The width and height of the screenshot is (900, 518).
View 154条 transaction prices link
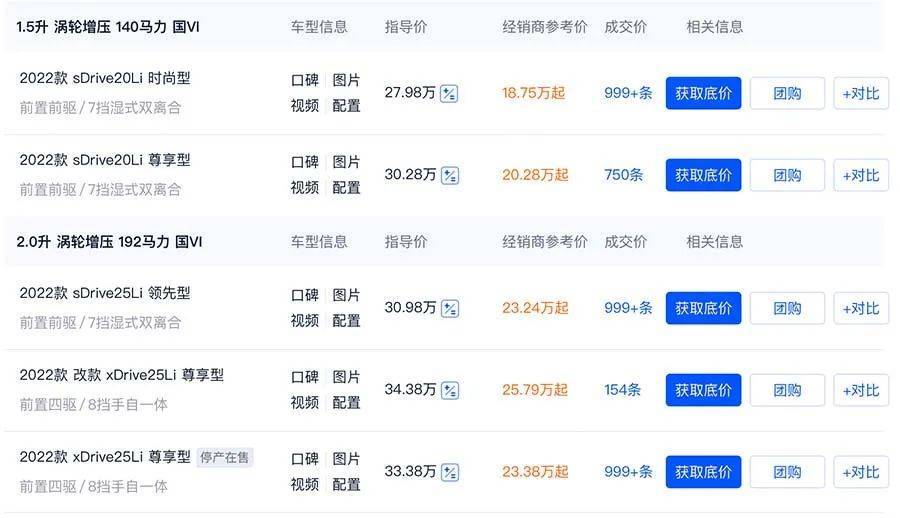(622, 390)
